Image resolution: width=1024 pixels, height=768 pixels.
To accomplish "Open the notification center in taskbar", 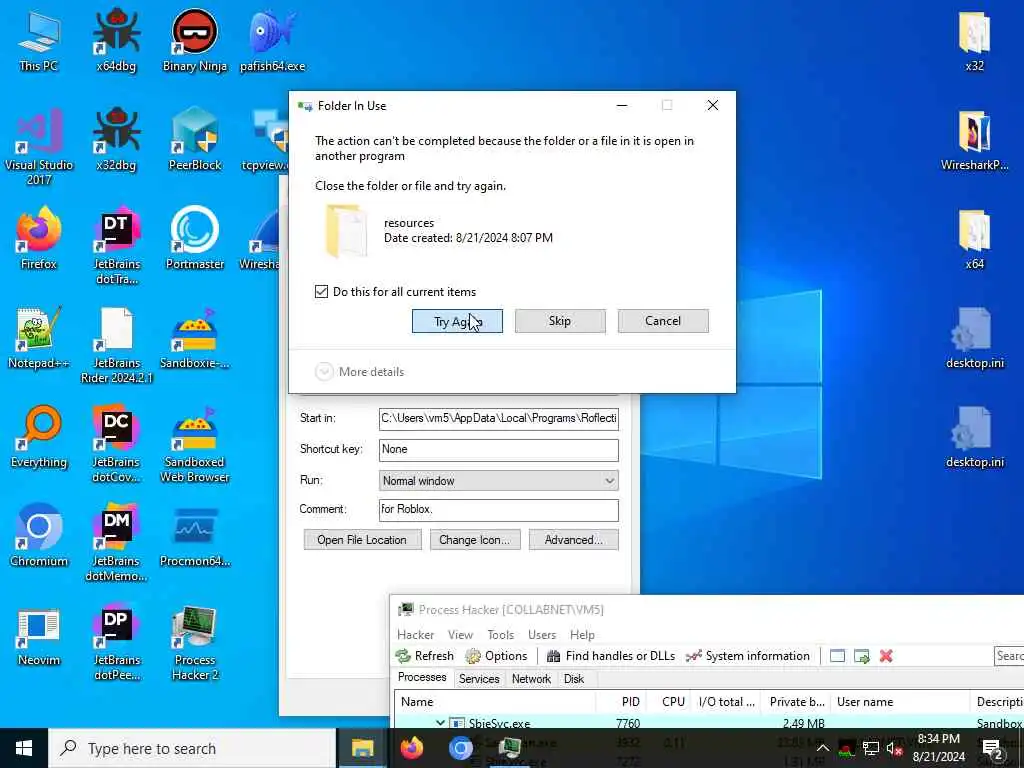I will (x=992, y=748).
